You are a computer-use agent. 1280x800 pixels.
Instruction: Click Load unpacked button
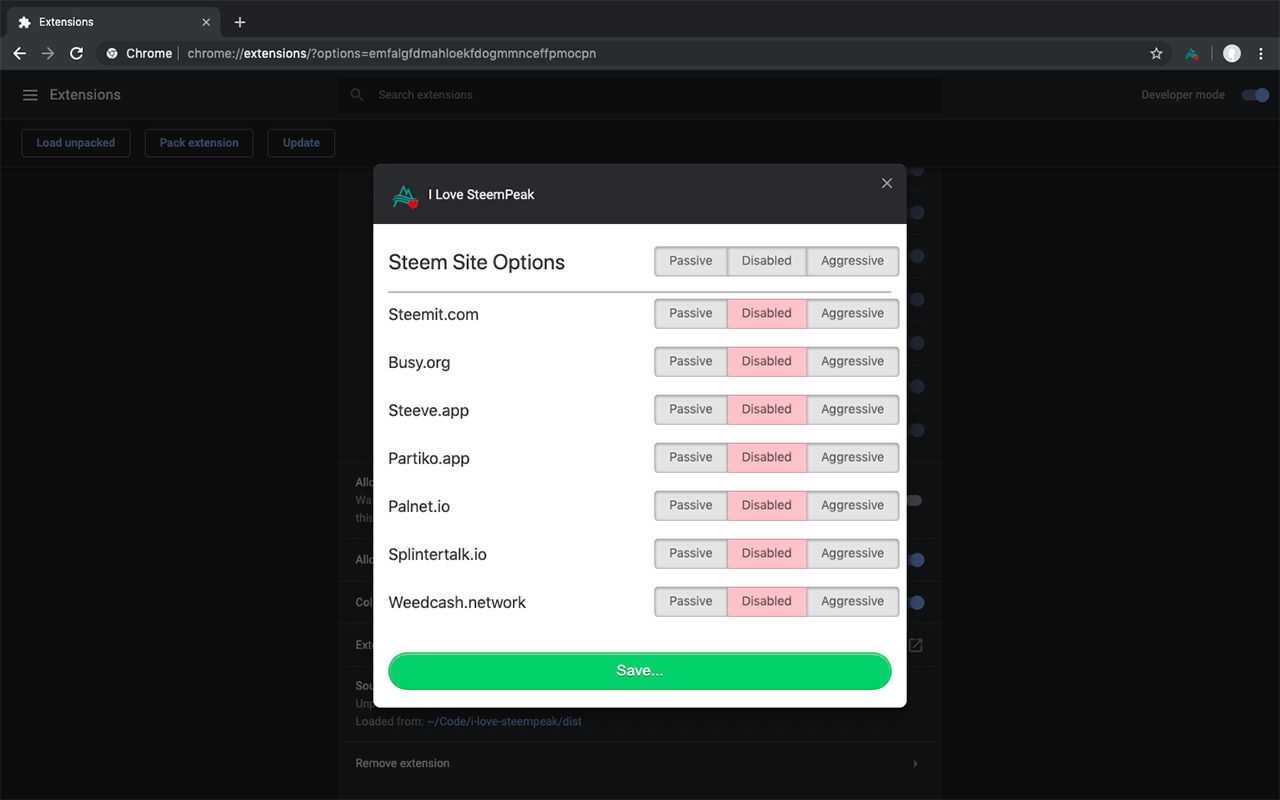coord(76,143)
